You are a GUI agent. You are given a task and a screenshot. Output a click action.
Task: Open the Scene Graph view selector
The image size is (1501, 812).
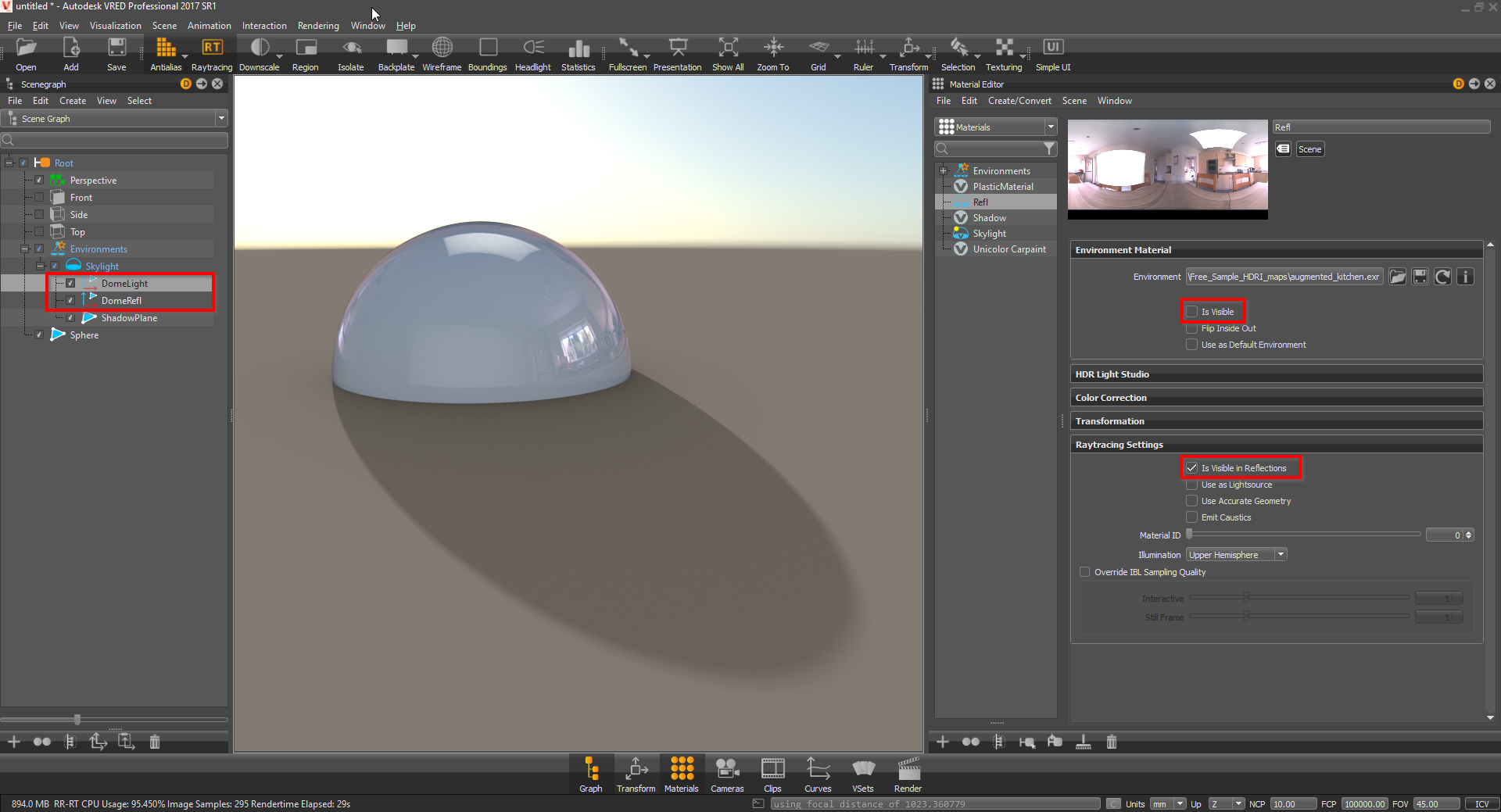click(x=222, y=118)
